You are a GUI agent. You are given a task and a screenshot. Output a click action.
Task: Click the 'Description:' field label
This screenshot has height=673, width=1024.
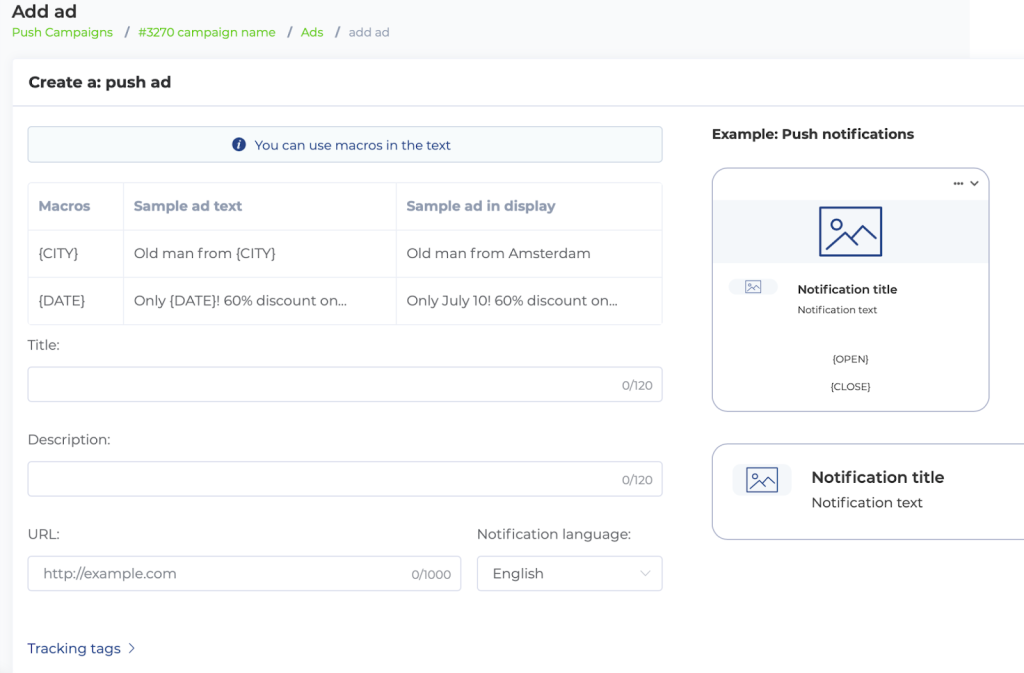69,439
